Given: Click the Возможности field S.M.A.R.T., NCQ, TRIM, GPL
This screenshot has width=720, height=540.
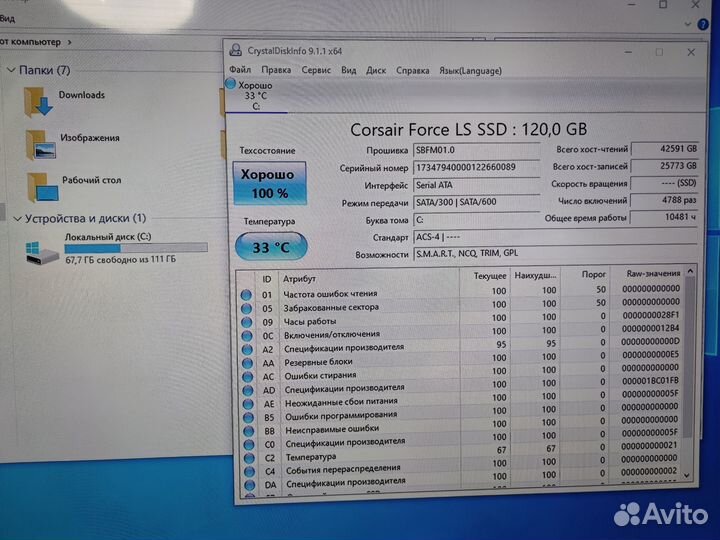Looking at the screenshot, I should click(555, 253).
